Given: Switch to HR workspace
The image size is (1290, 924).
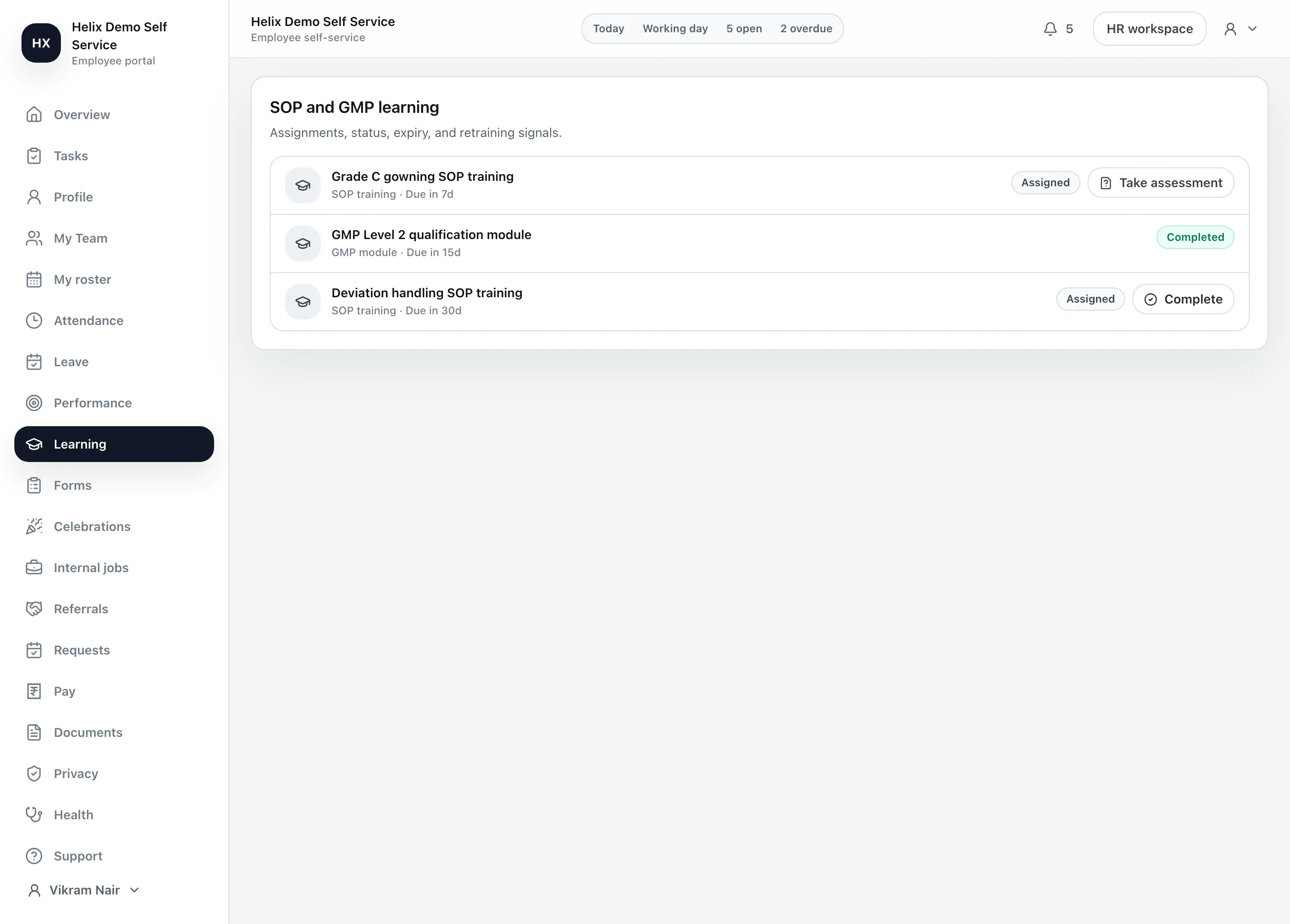Looking at the screenshot, I should click(x=1149, y=29).
